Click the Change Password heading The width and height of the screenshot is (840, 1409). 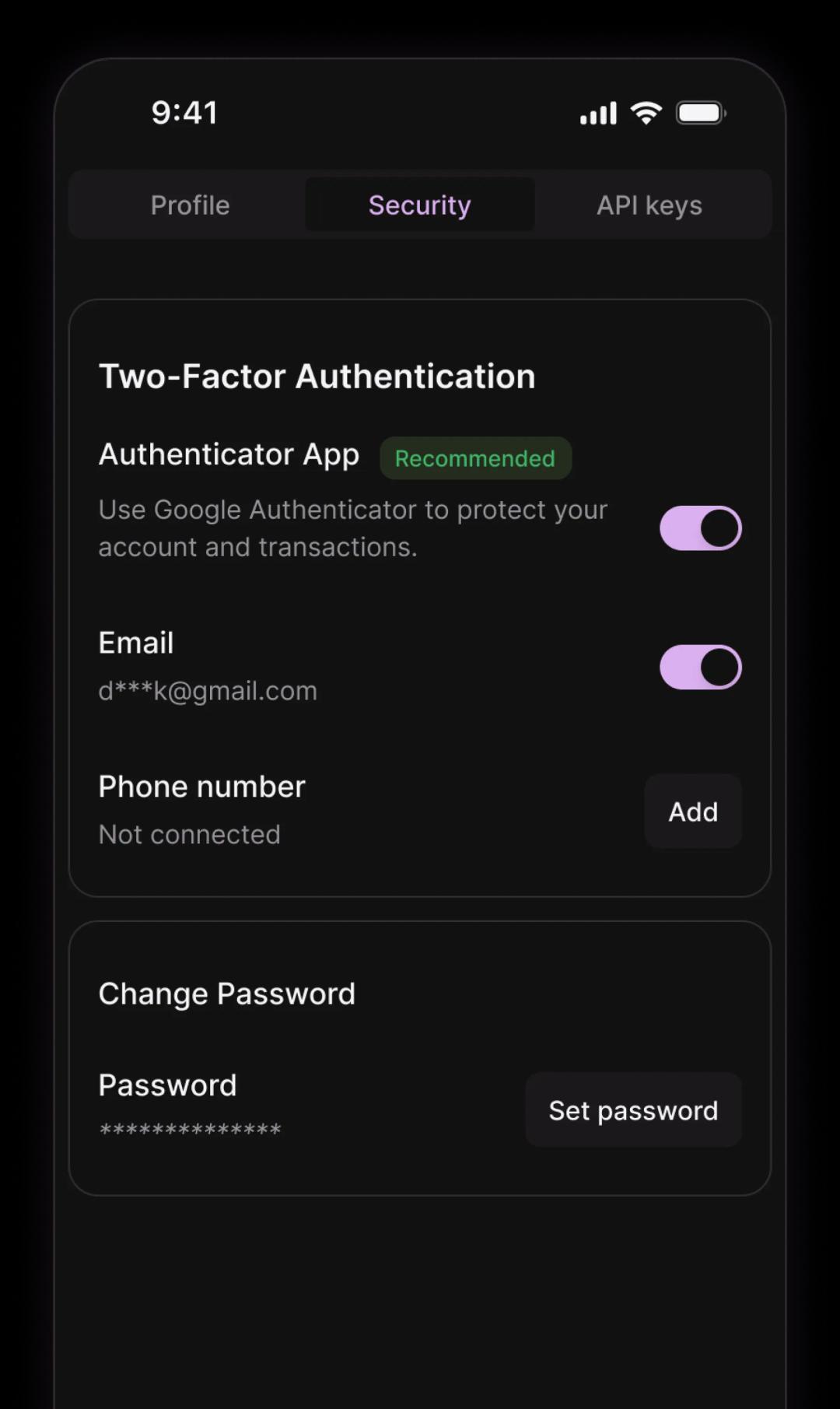pos(226,994)
